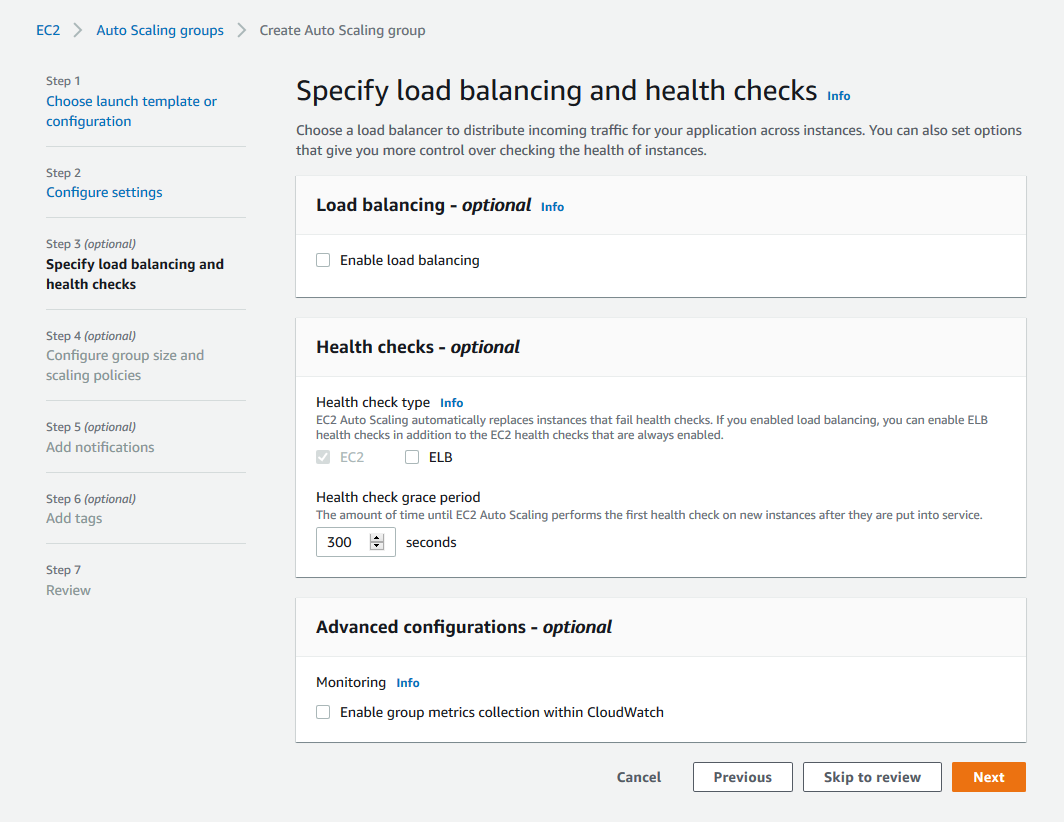This screenshot has height=822, width=1064.
Task: Click the grace period increment arrow
Action: pyautogui.click(x=377, y=538)
